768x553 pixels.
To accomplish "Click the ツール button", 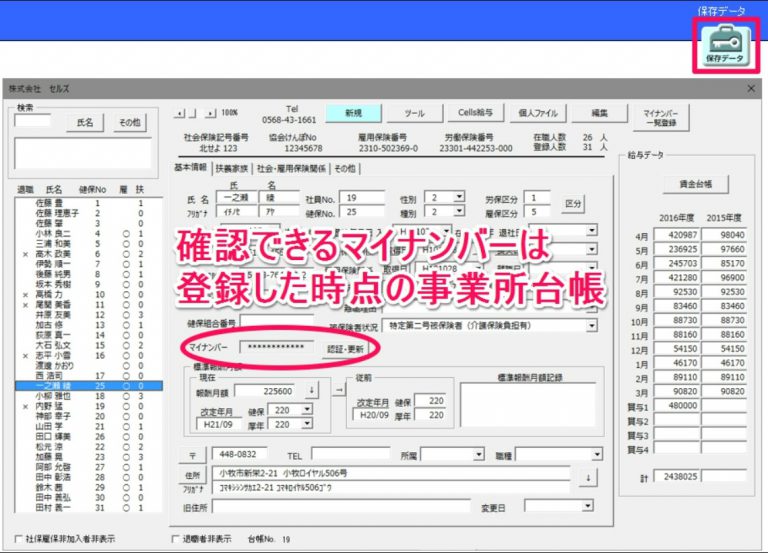I will point(414,113).
